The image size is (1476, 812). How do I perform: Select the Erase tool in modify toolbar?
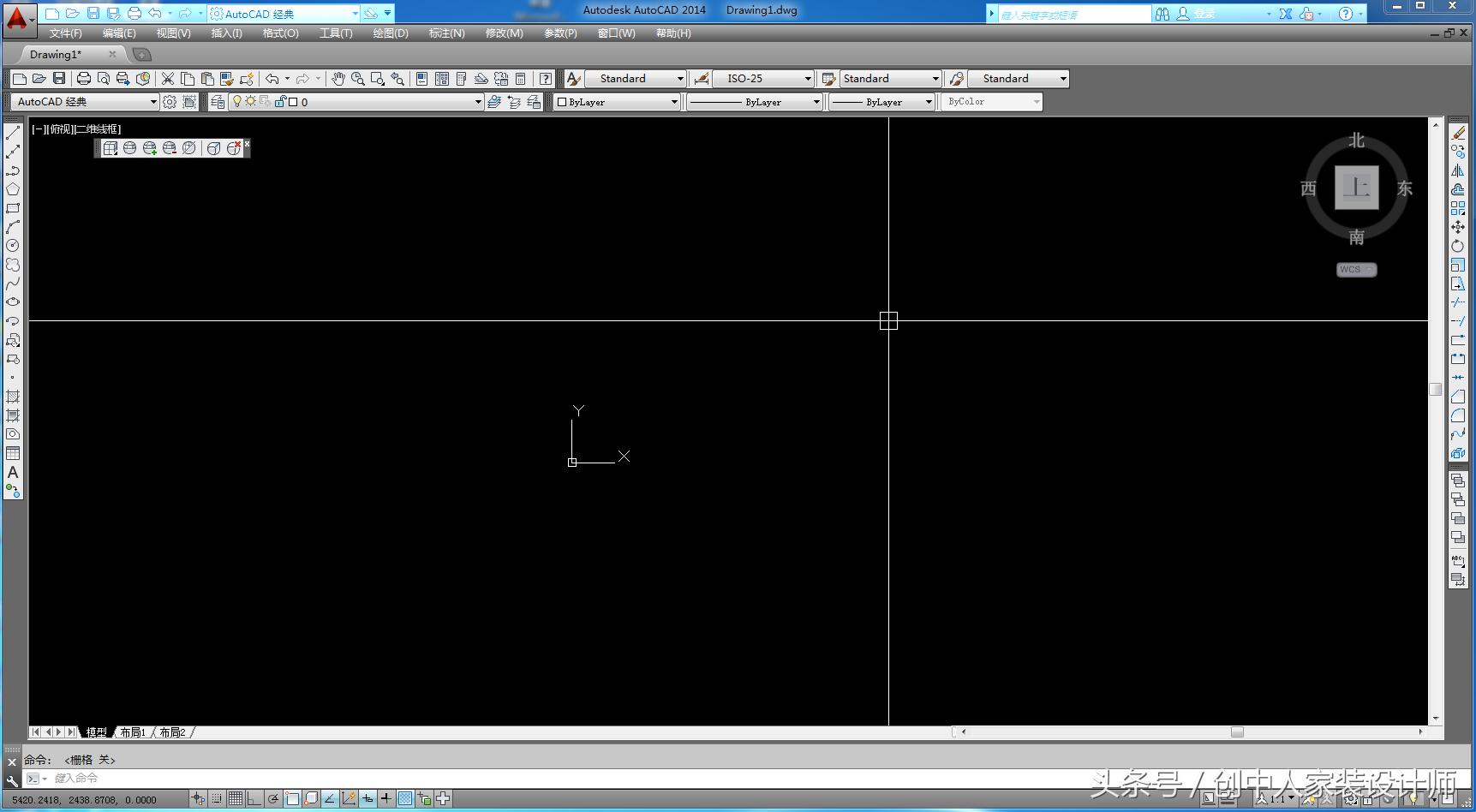click(x=1457, y=133)
